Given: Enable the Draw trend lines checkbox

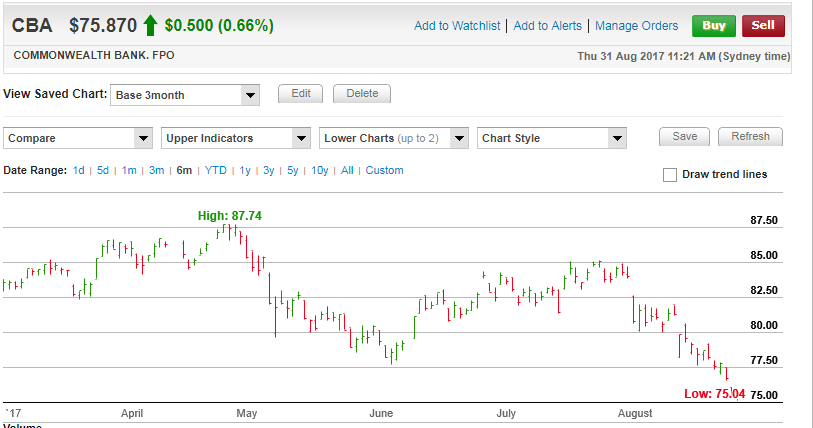Looking at the screenshot, I should (x=670, y=175).
